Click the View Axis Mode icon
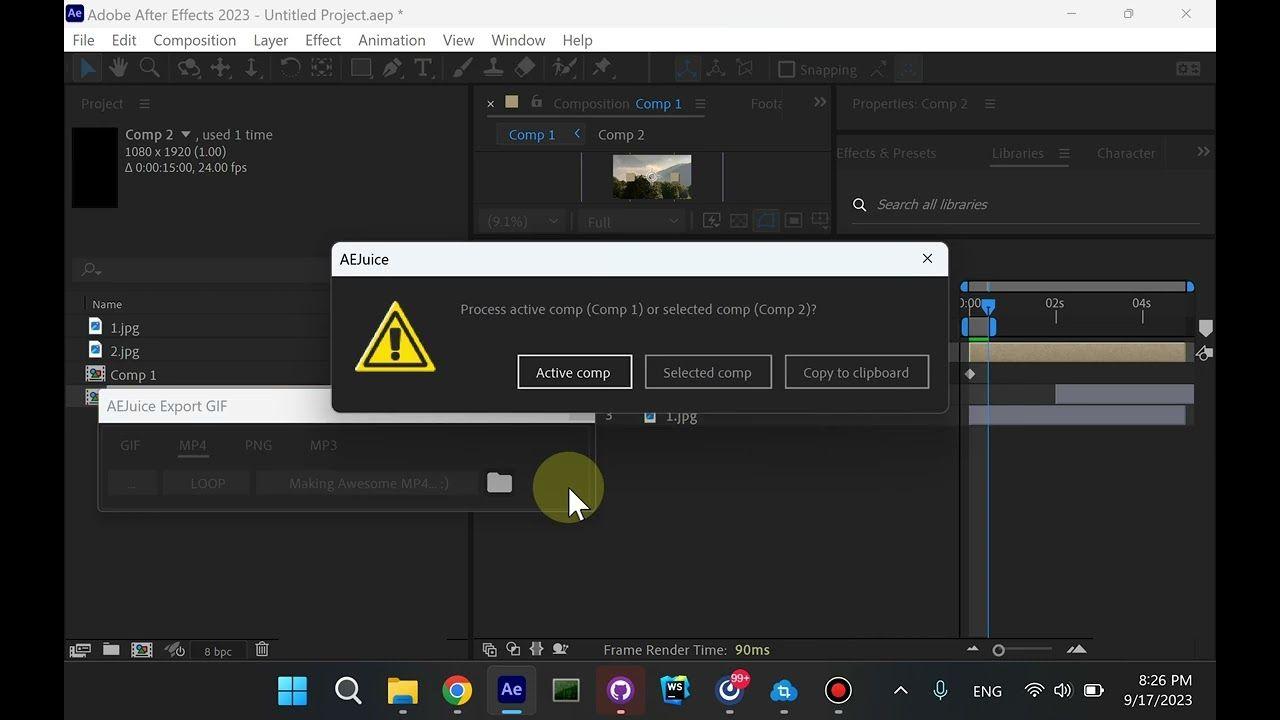Screen dimensions: 1280x720 coord(745,69)
